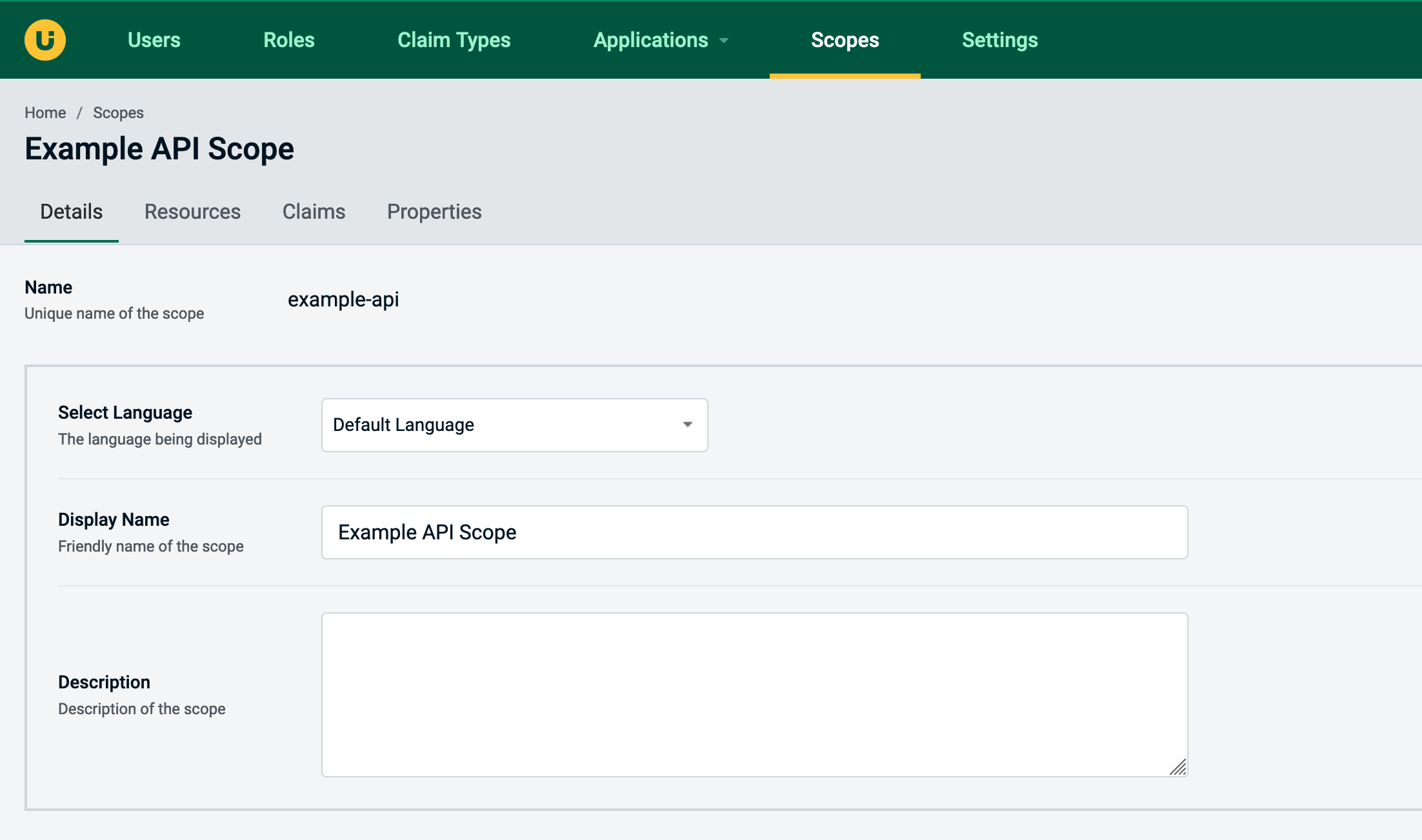Screen dimensions: 1422x840
Task: Click the bold Description label
Action: [104, 682]
